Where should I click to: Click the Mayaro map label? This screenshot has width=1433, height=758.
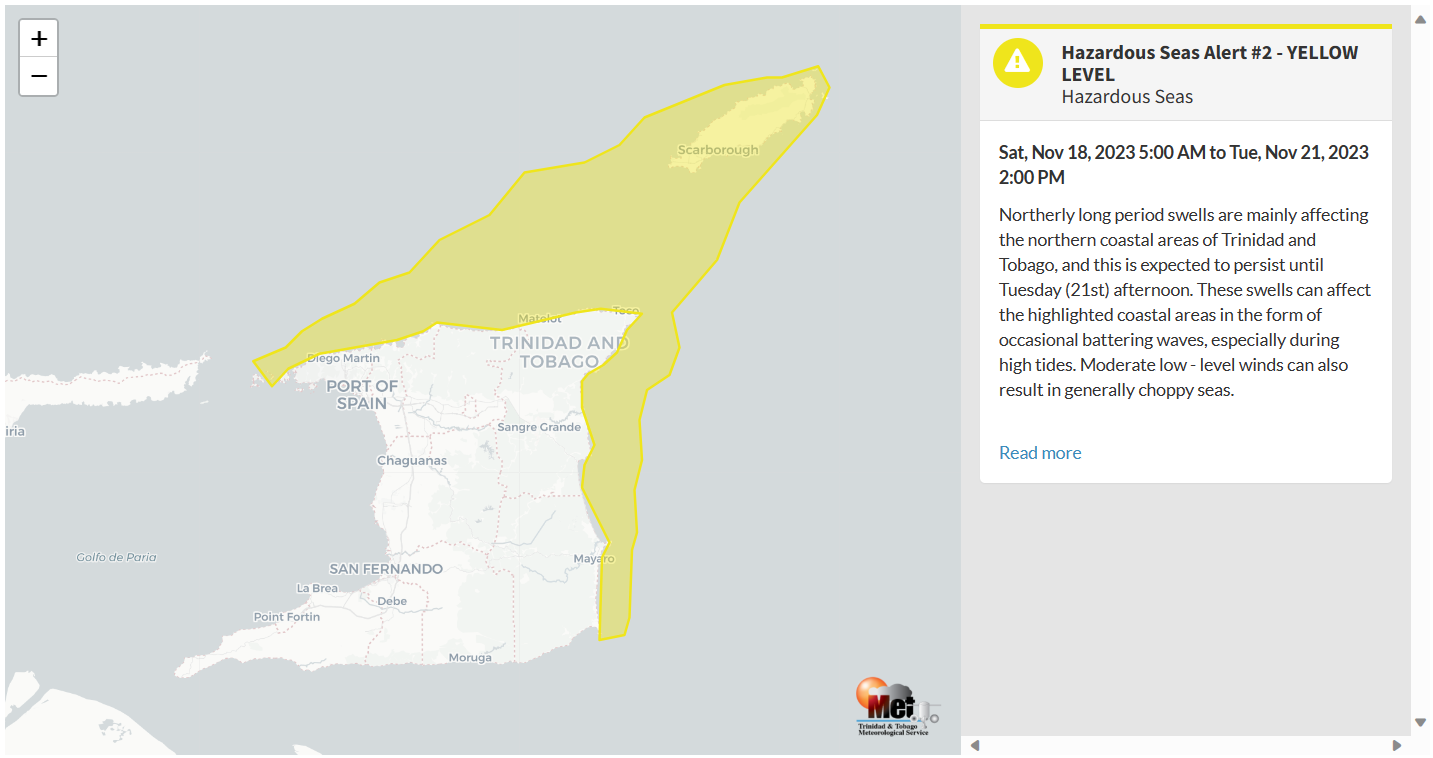point(594,558)
